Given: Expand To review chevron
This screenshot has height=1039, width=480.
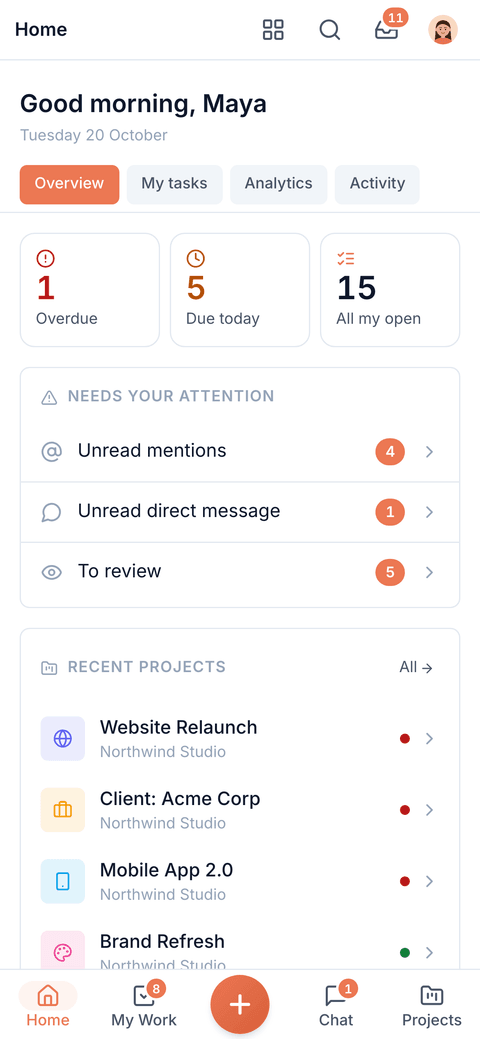Looking at the screenshot, I should (430, 573).
